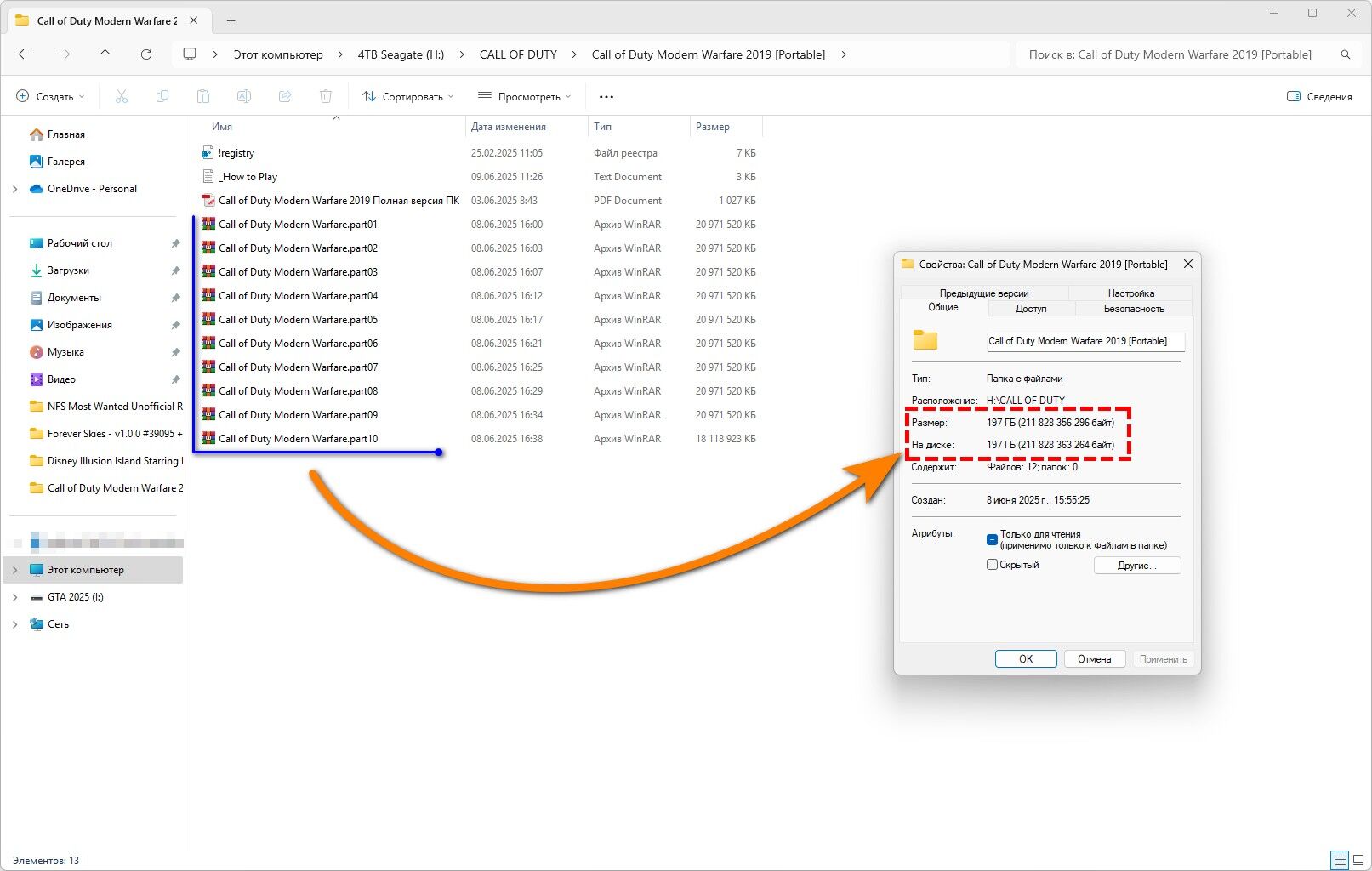Screen dimensions: 1372x871
Task: Refresh the current folder view
Action: pos(146,54)
